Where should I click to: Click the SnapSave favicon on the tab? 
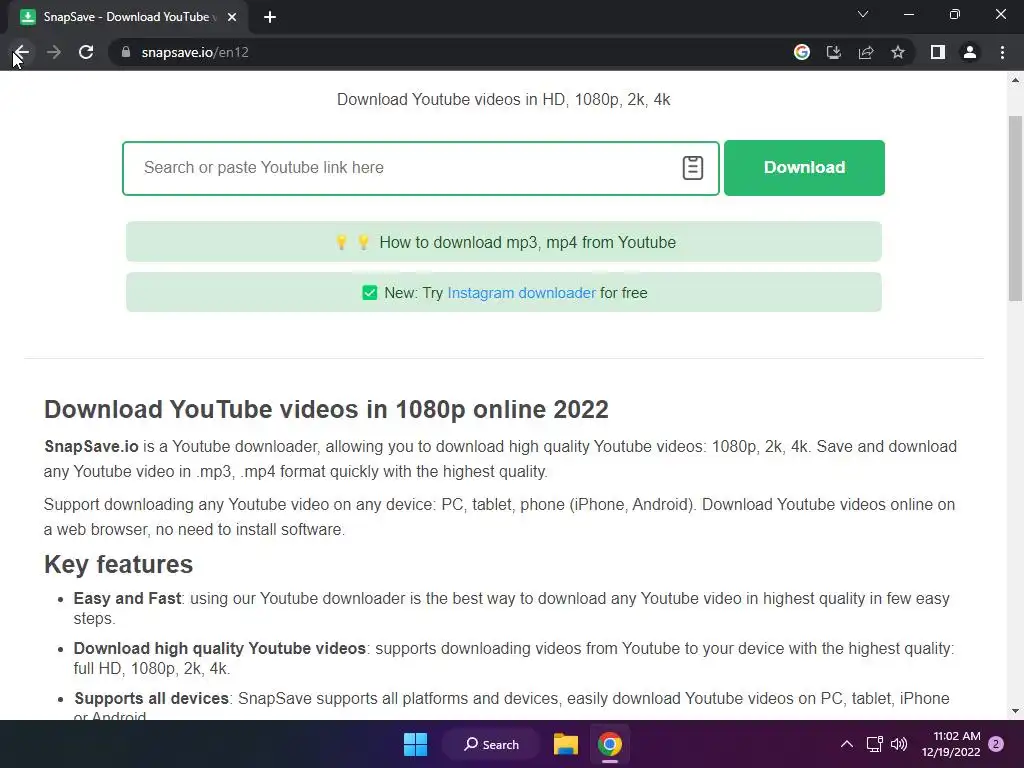27,17
